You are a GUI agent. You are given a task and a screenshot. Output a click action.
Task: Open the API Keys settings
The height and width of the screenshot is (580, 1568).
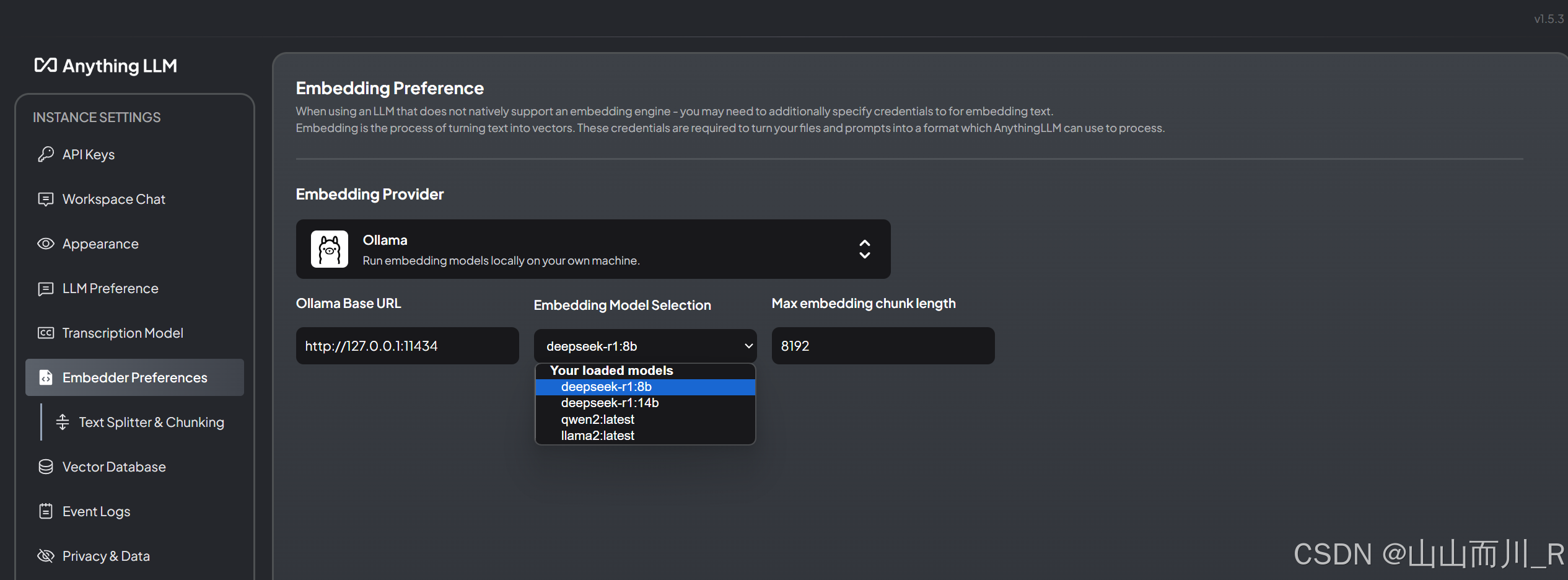coord(134,154)
